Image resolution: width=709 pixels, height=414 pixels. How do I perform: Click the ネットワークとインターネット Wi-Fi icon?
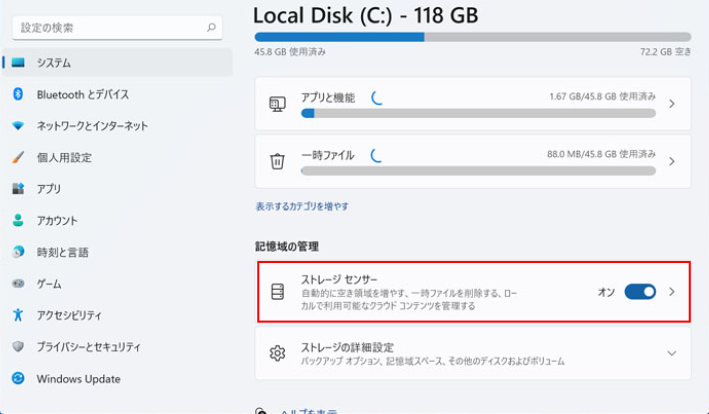18,126
